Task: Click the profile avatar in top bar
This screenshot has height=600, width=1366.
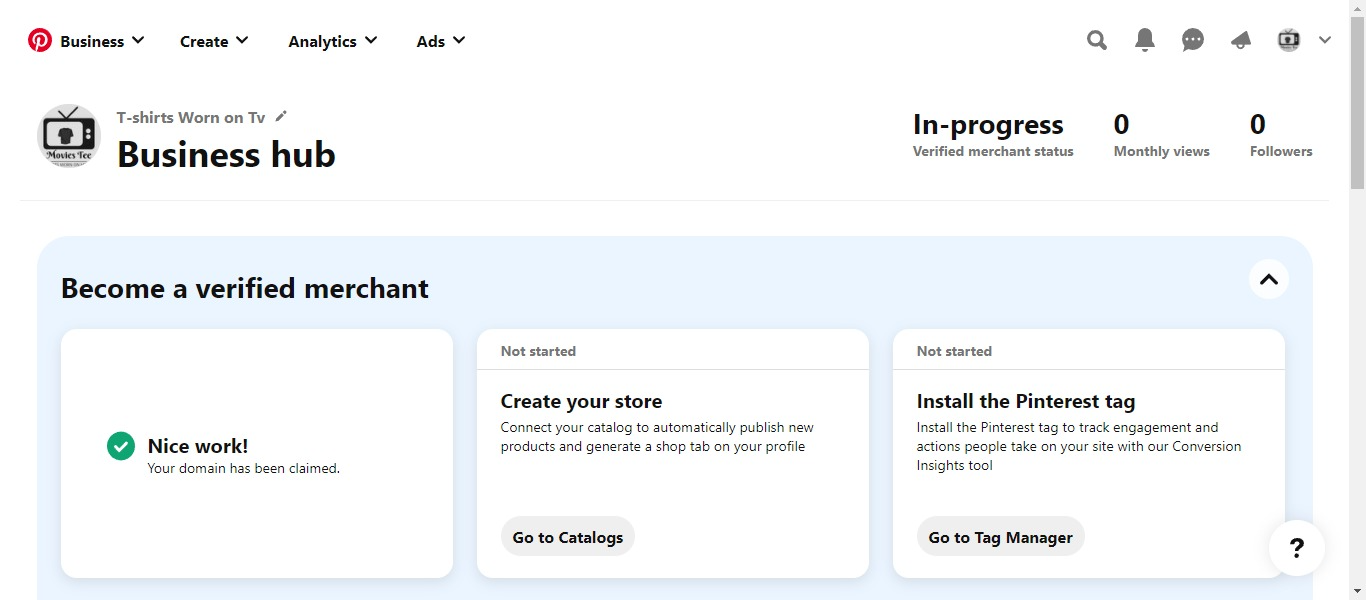Action: pyautogui.click(x=1289, y=41)
